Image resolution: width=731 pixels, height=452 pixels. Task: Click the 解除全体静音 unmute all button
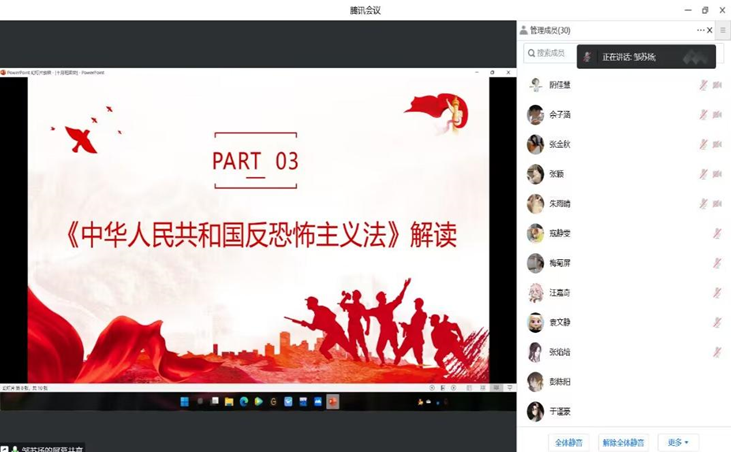623,442
